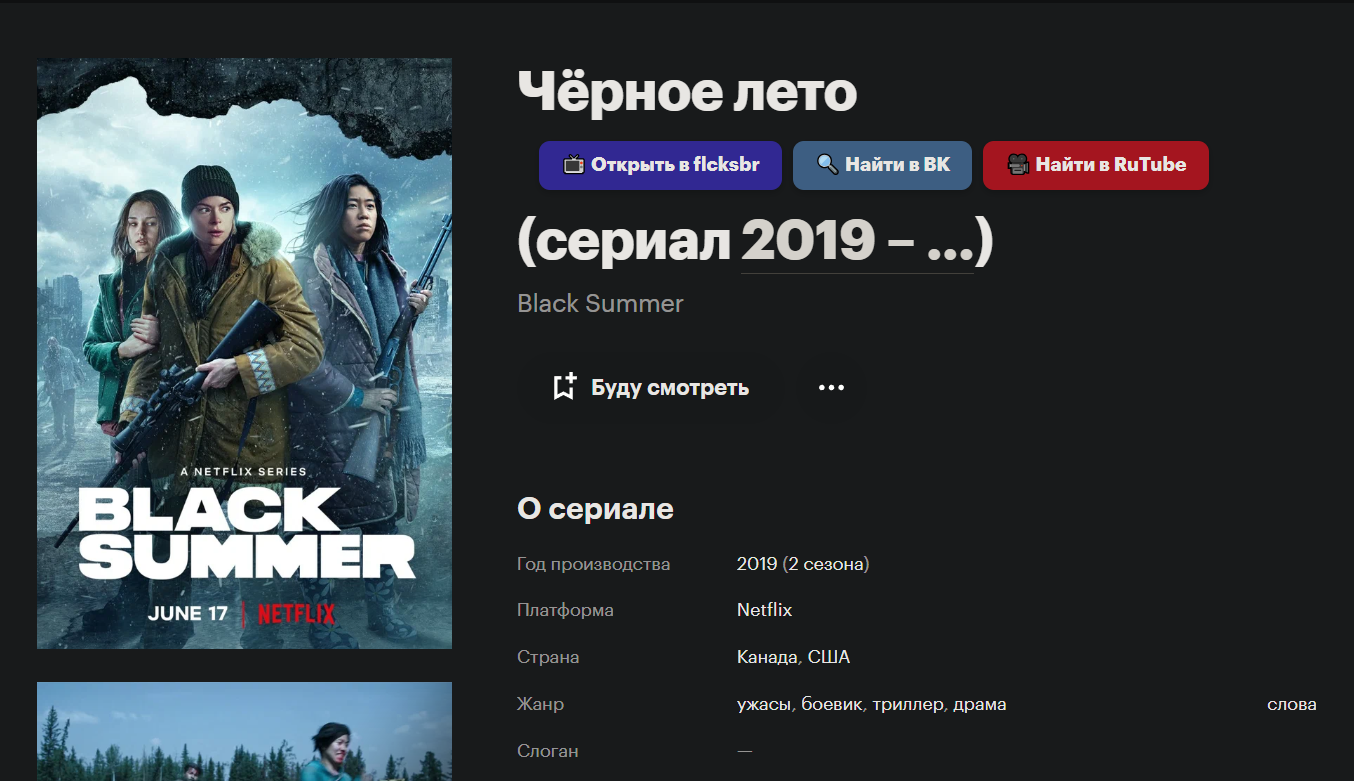Open the three-dots more options menu
1354x781 pixels.
(x=832, y=387)
